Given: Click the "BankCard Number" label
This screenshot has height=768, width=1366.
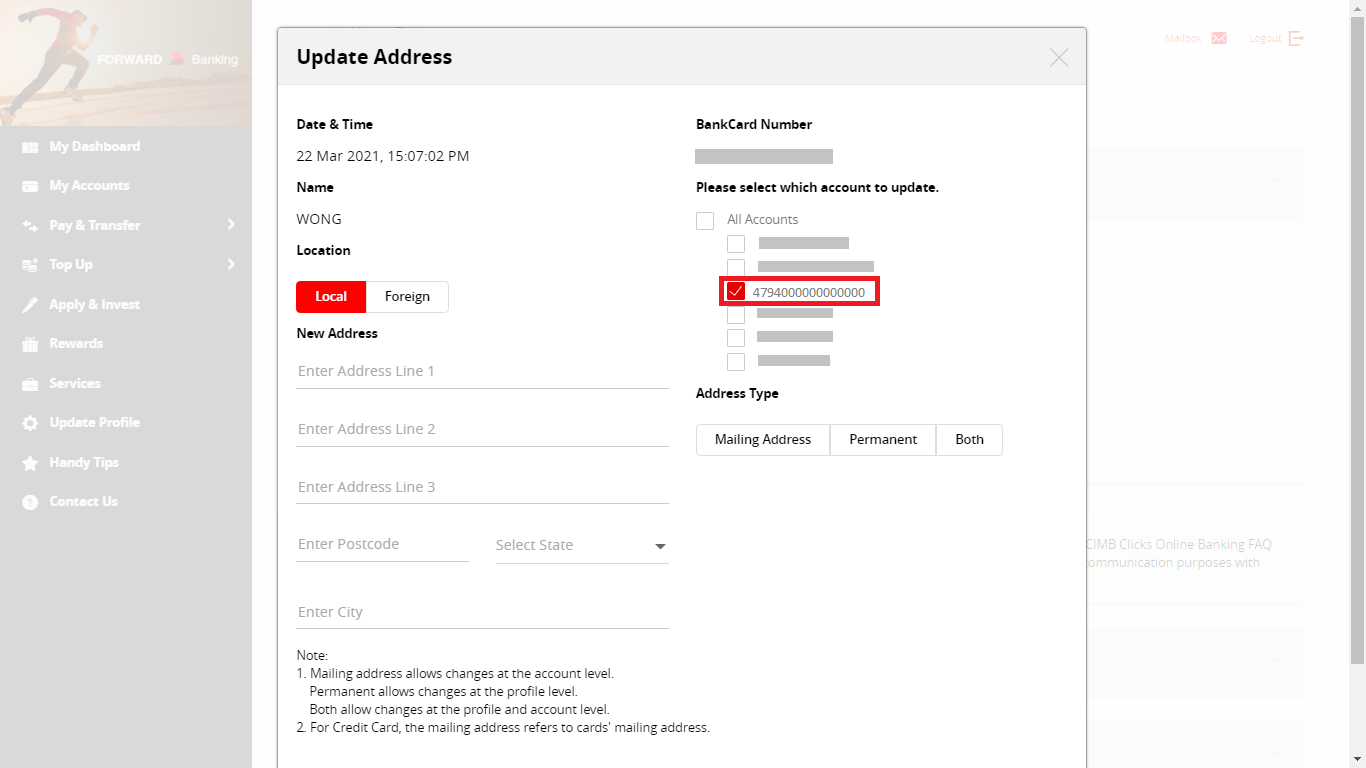Looking at the screenshot, I should click(754, 125).
